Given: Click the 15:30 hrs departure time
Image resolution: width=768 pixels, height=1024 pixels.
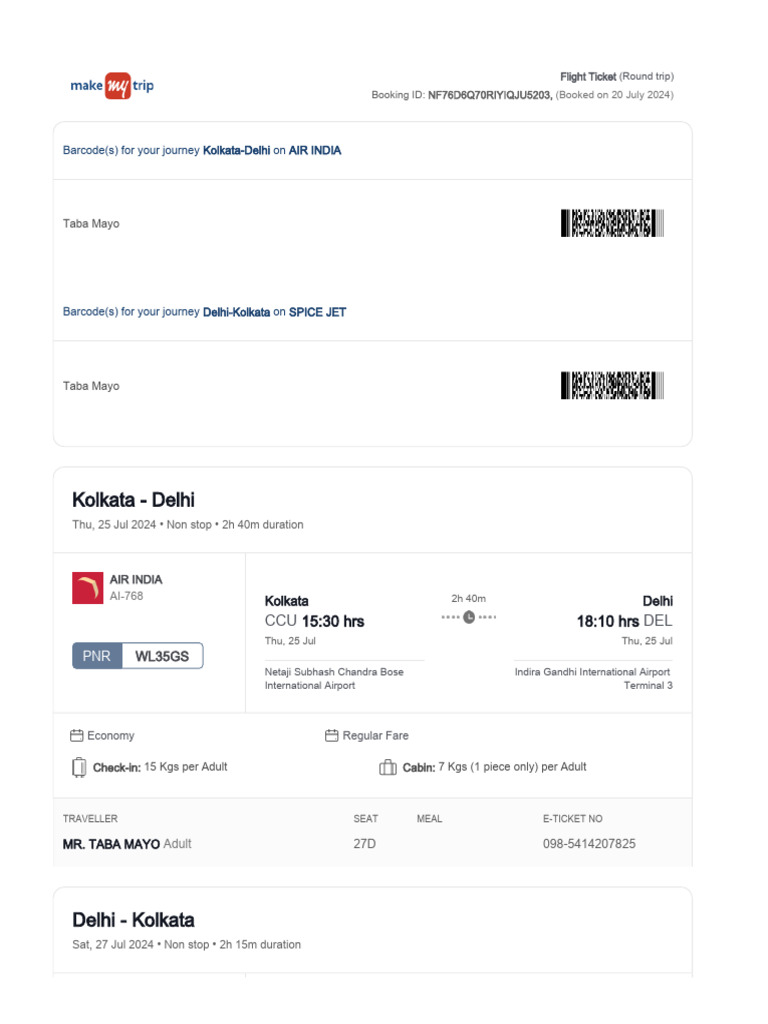Looking at the screenshot, I should (332, 621).
